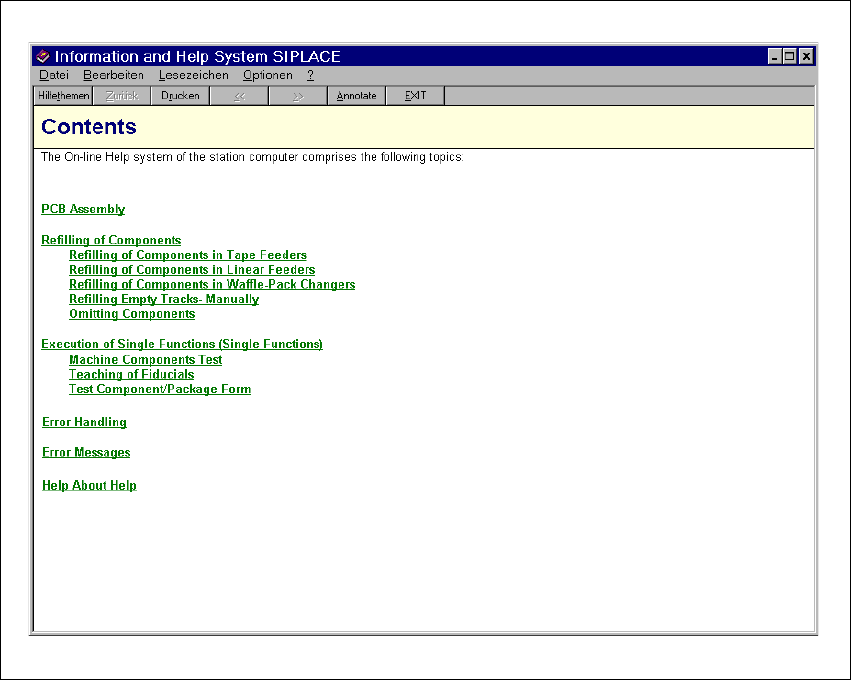Image resolution: width=851 pixels, height=680 pixels.
Task: Open the PCB Assembly topic link
Action: pyautogui.click(x=83, y=209)
